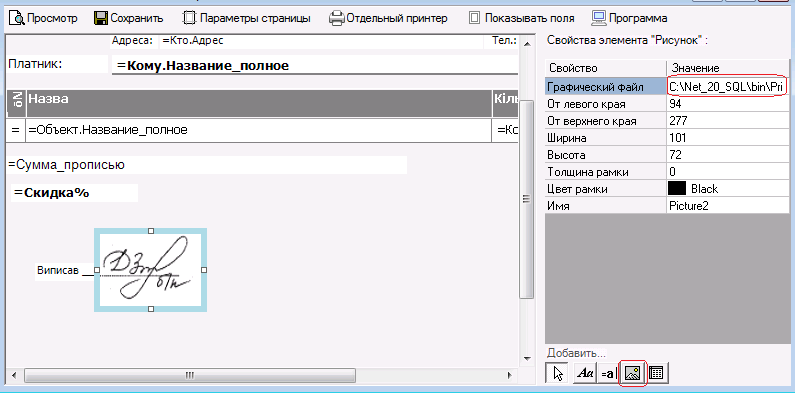Open the Просмотр preview tool

[x=44, y=19]
